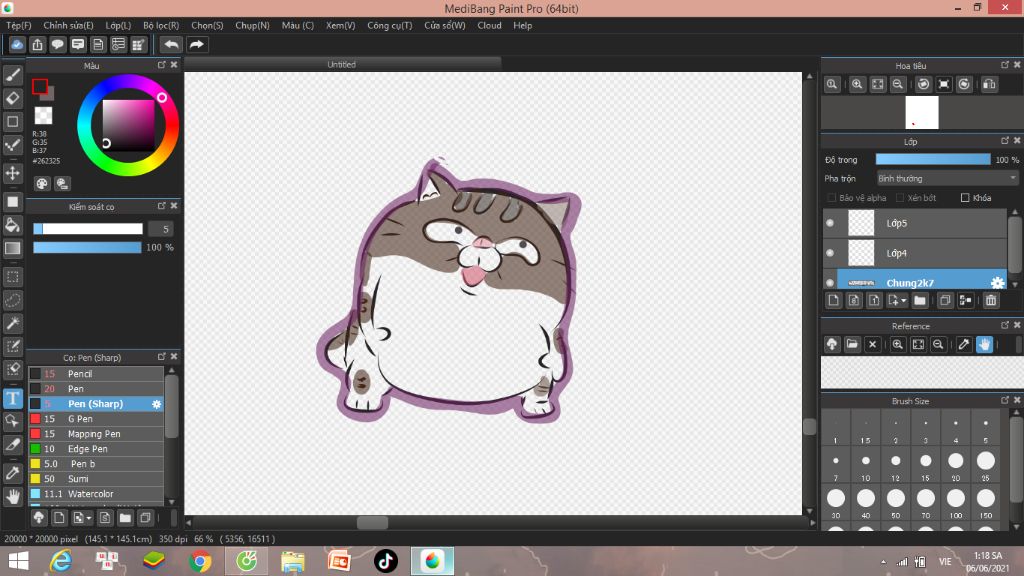
Task: Toggle the Xén bớt clipping checkbox
Action: coord(900,198)
